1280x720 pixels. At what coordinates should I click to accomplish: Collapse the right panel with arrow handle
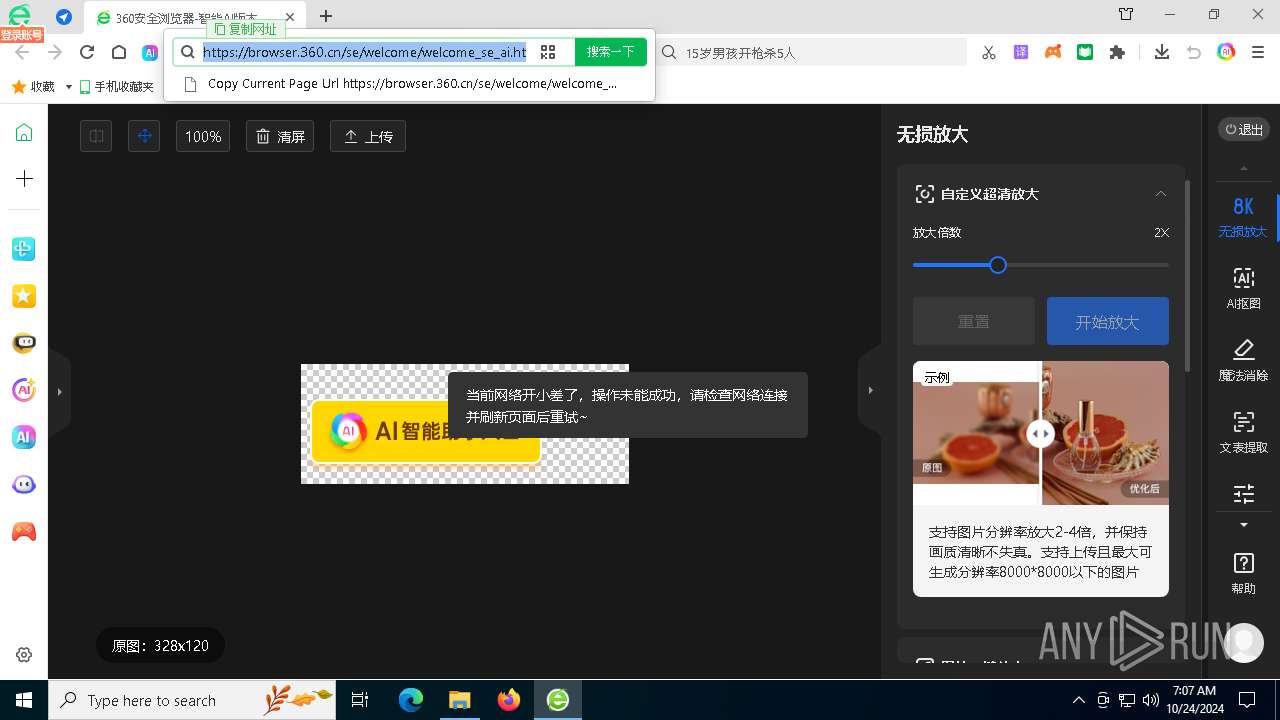tap(870, 390)
